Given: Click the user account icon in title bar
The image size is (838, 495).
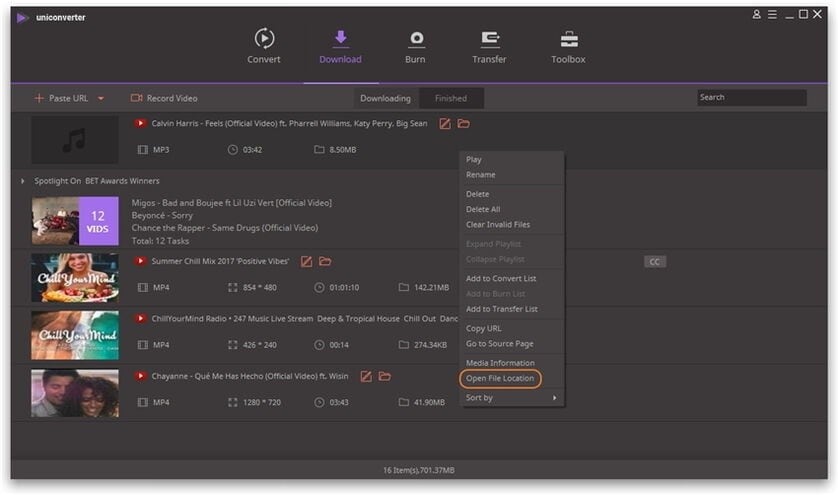Looking at the screenshot, I should pos(756,14).
